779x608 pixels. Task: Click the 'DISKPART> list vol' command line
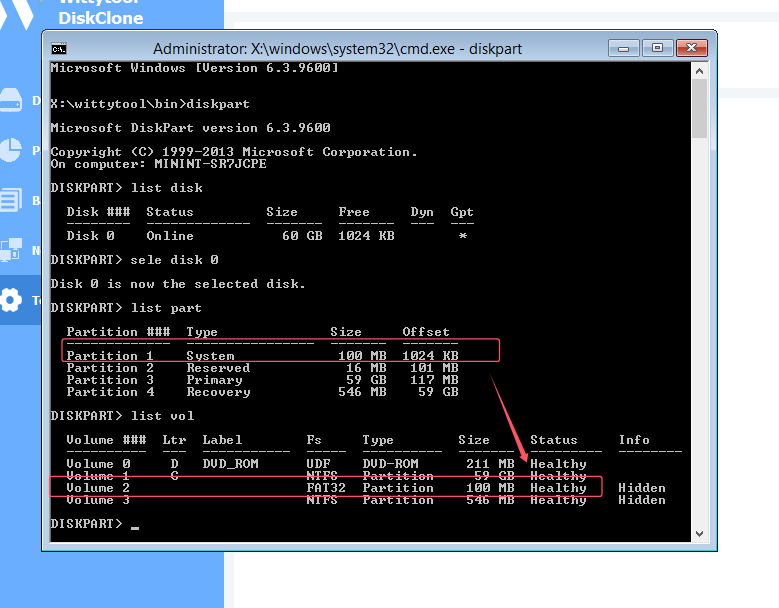pyautogui.click(x=122, y=416)
